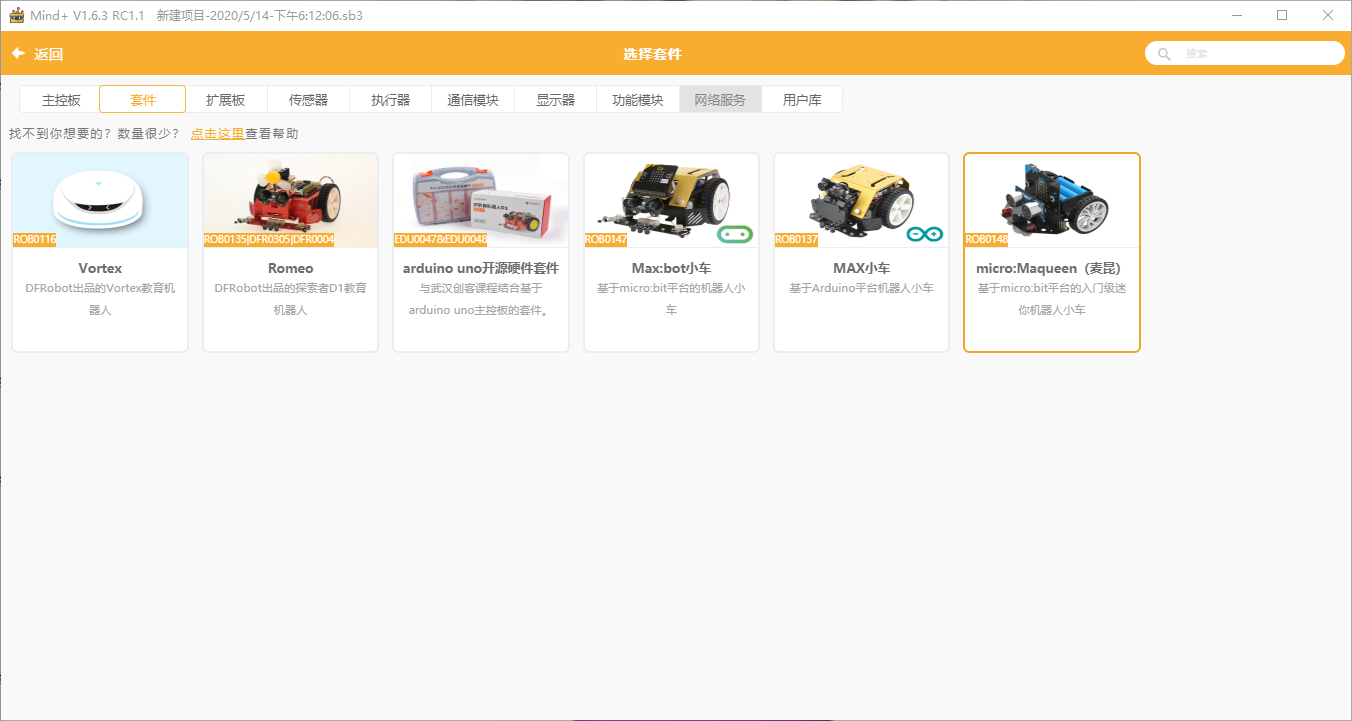Pick the Max:bot小车 car image
This screenshot has width=1352, height=721.
coord(672,200)
